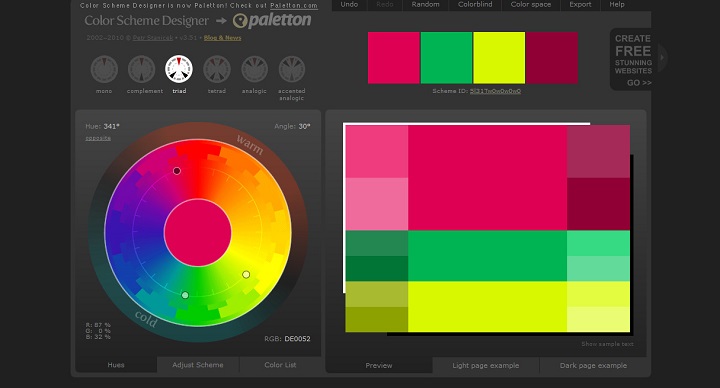Click Undo in the top menu
The width and height of the screenshot is (720, 388).
tap(349, 5)
